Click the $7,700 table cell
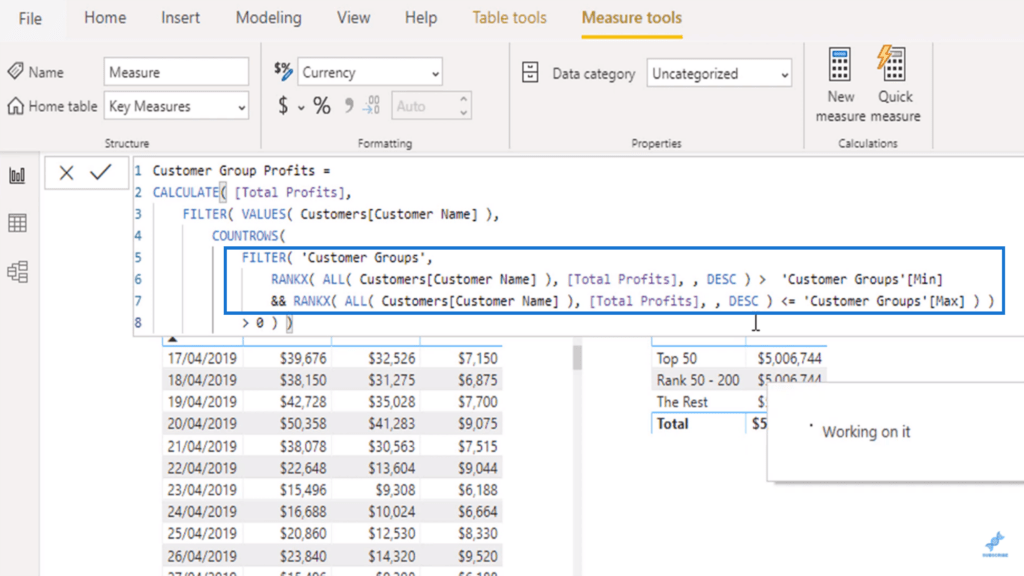 coord(477,402)
